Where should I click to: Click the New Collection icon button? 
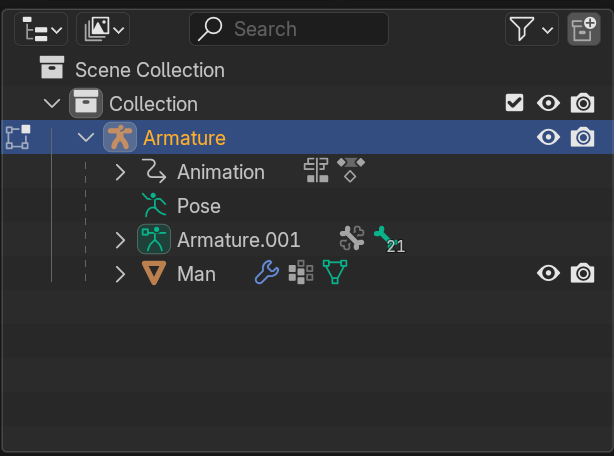pos(583,29)
